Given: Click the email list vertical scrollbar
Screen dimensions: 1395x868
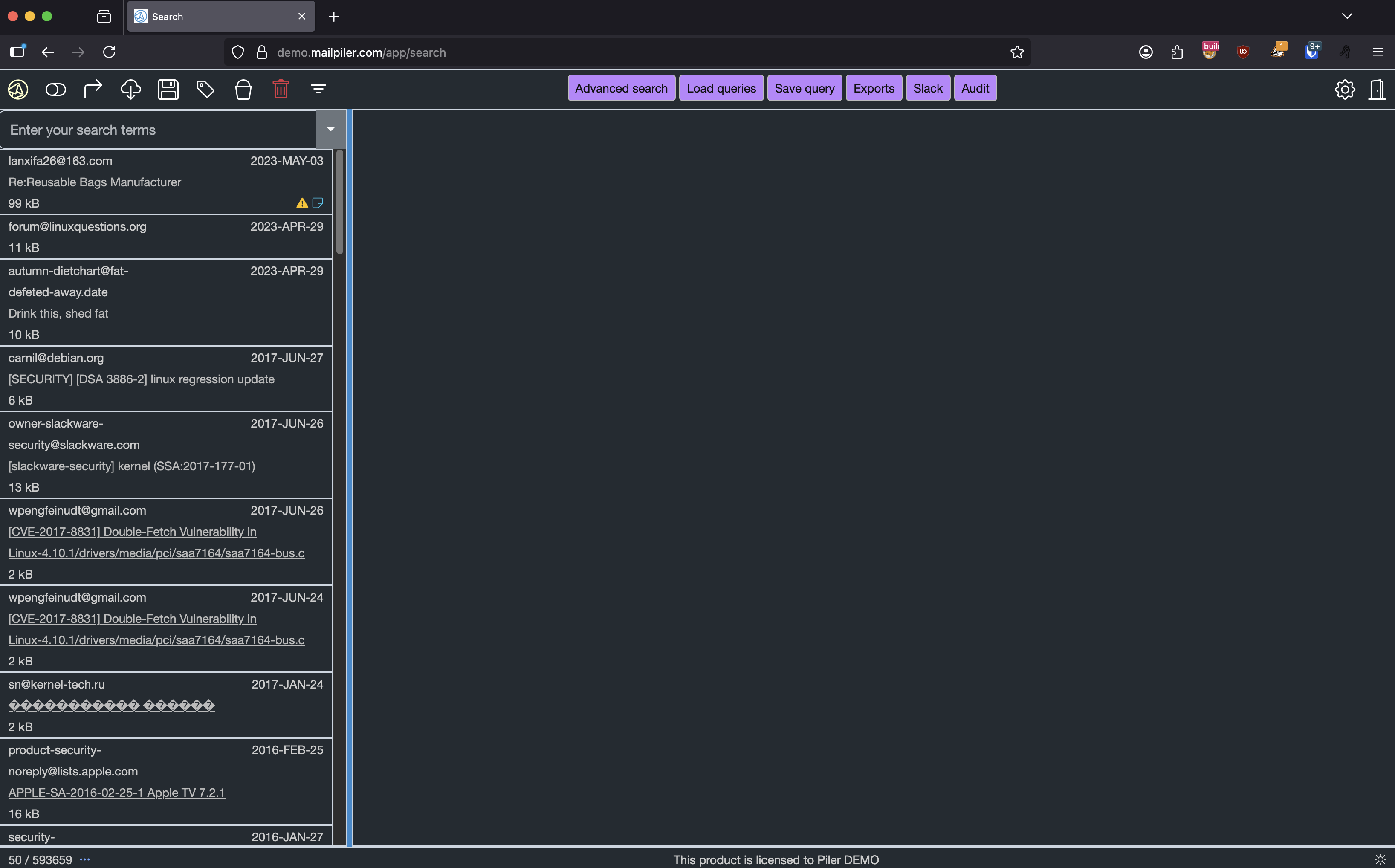Looking at the screenshot, I should [x=340, y=202].
